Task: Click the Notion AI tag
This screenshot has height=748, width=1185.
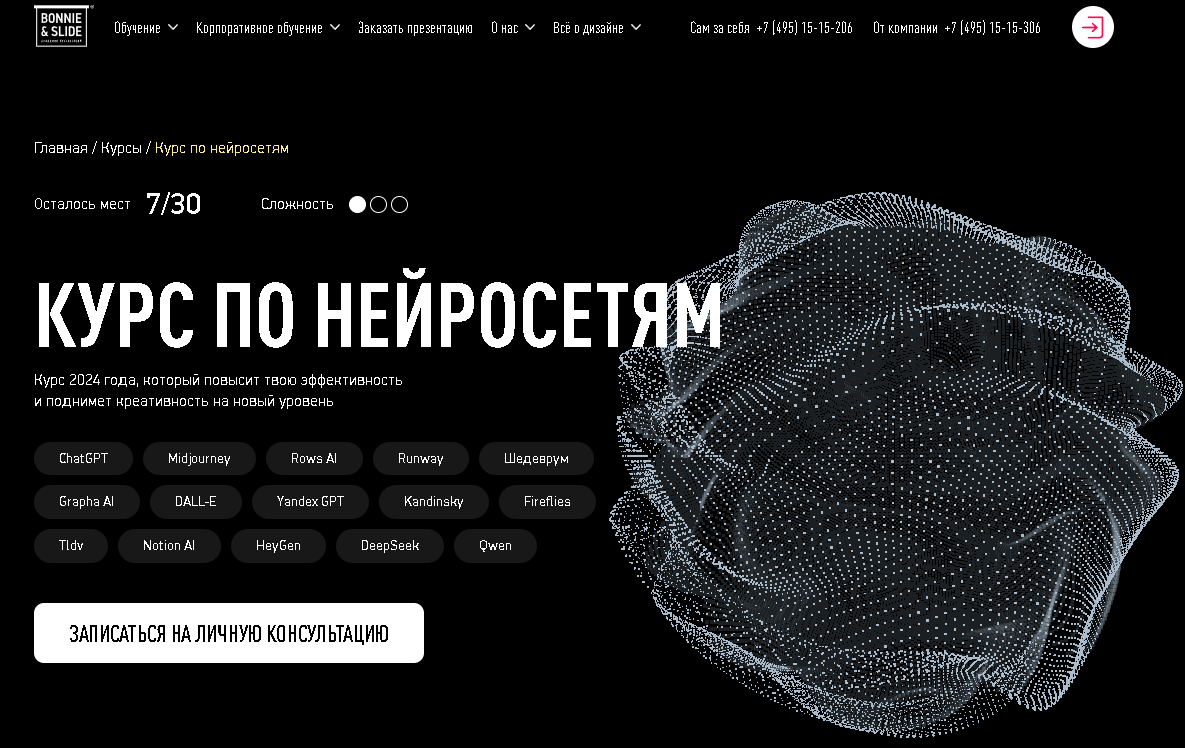Action: click(169, 546)
